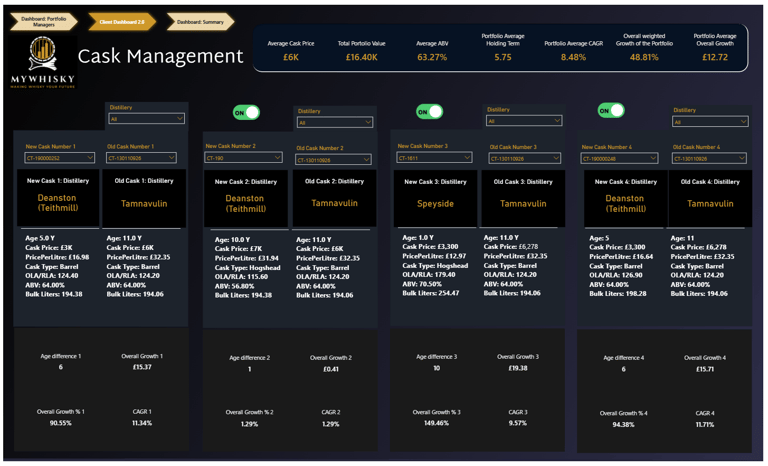Image resolution: width=768 pixels, height=466 pixels.
Task: Click CAGR 3 value 9.57%
Action: 518,423
